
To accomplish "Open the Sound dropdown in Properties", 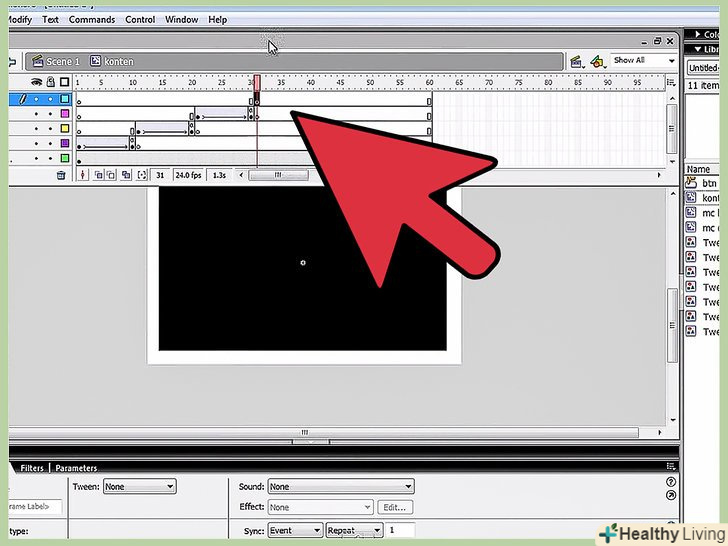I will coord(341,487).
